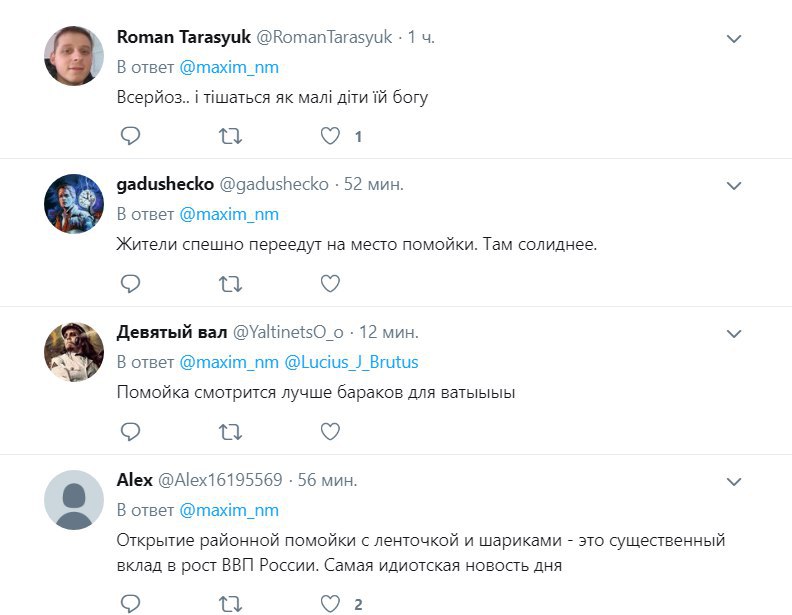Retweet Девятый вал's tweet
This screenshot has height=615, width=792.
point(230,431)
